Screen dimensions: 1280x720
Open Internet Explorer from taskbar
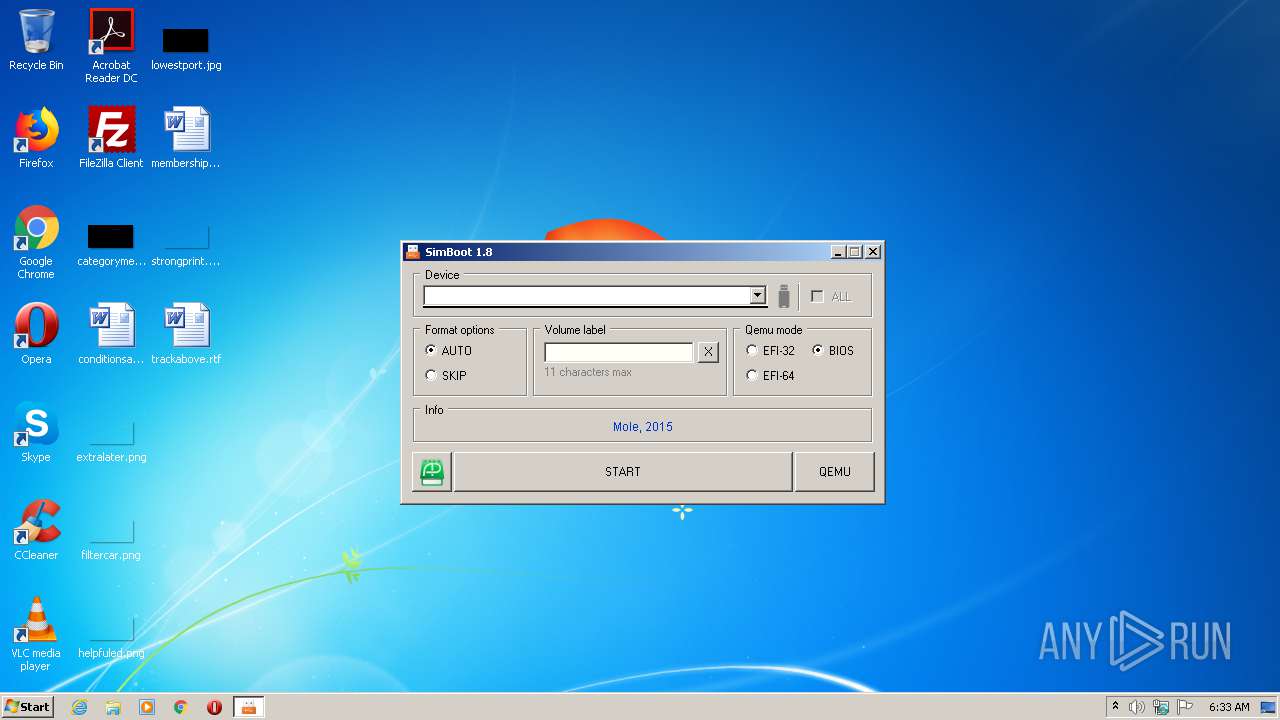pos(80,707)
